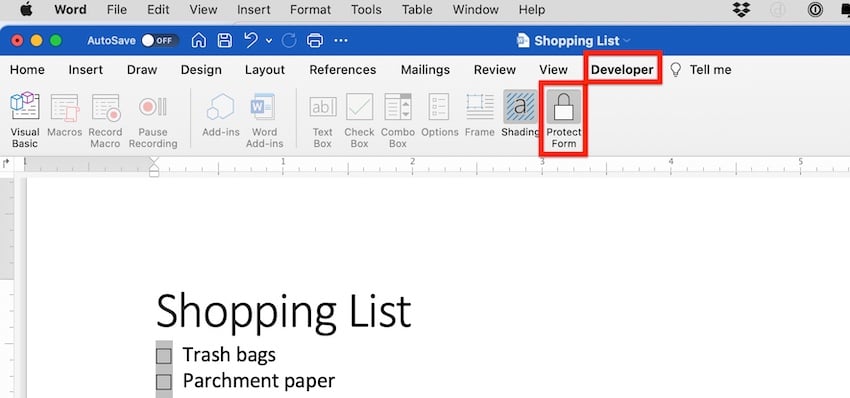Image resolution: width=850 pixels, height=398 pixels.
Task: Check the Trash bags checkbox
Action: (x=164, y=356)
